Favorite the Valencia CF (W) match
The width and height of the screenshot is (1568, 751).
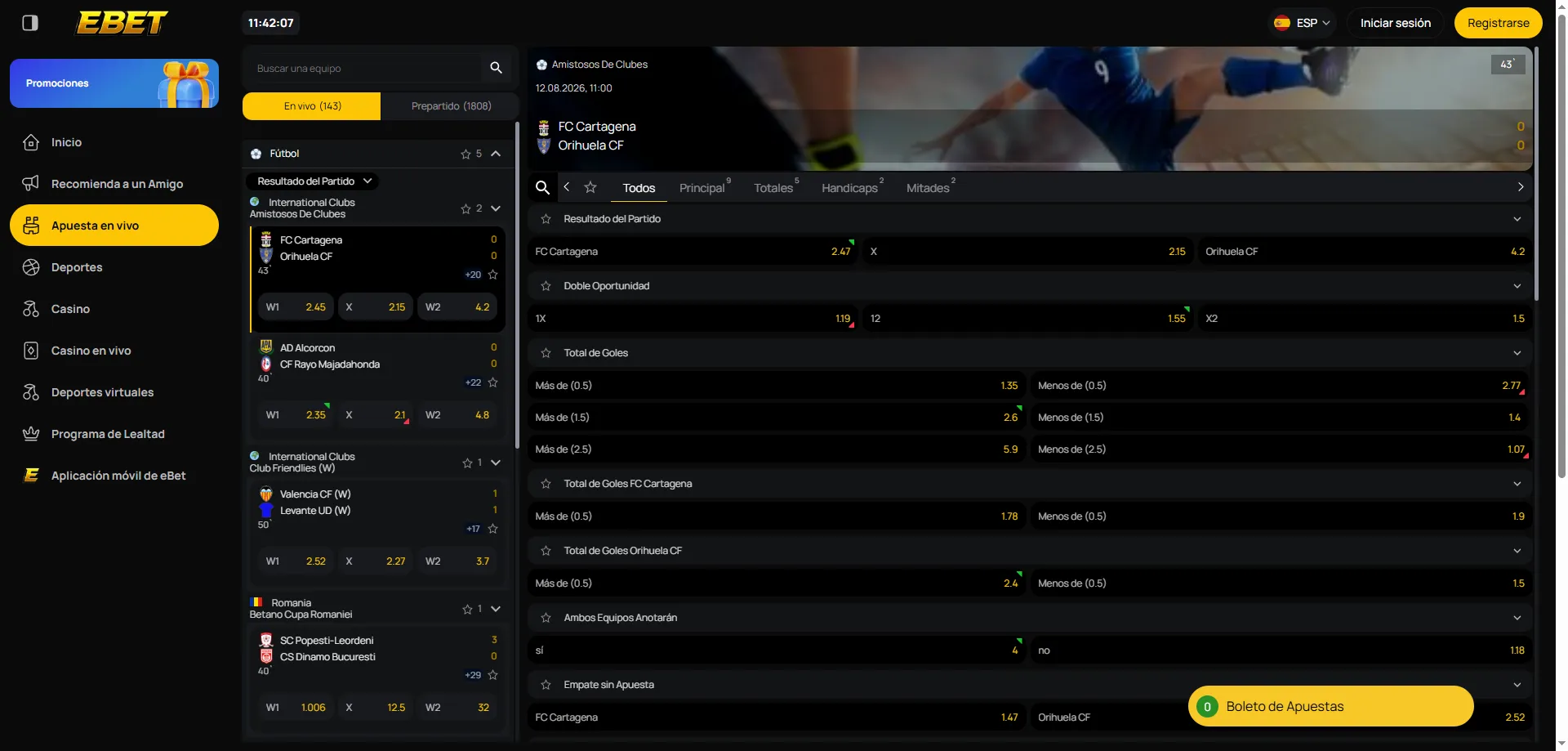(492, 529)
